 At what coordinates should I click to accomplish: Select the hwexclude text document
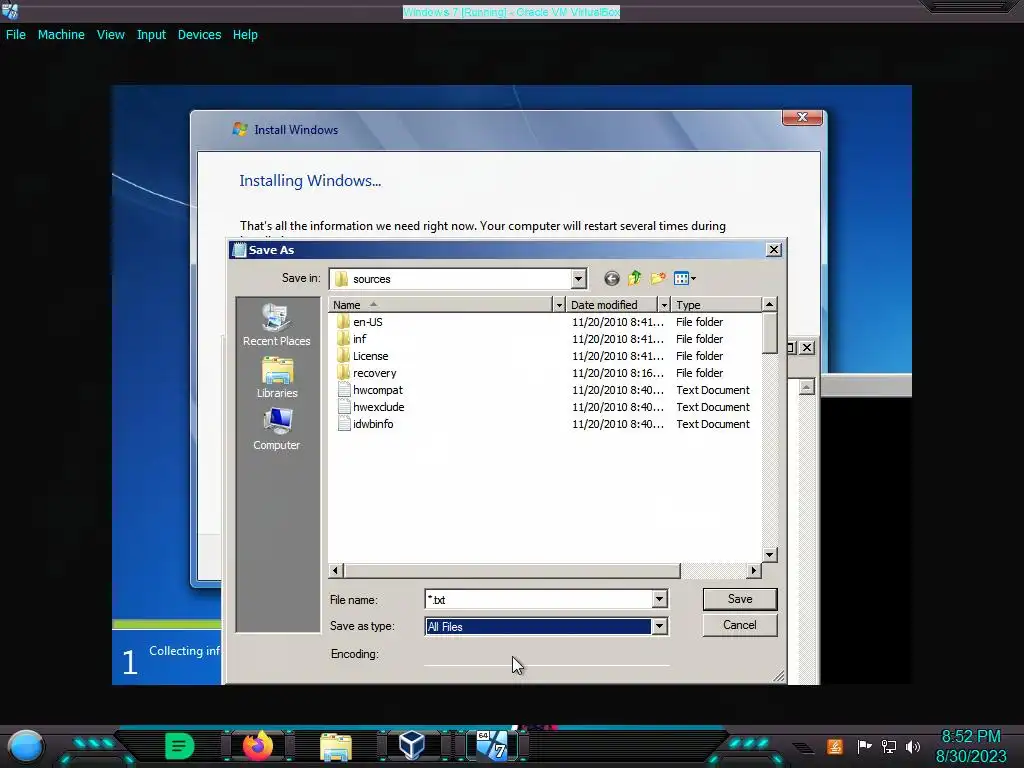378,407
